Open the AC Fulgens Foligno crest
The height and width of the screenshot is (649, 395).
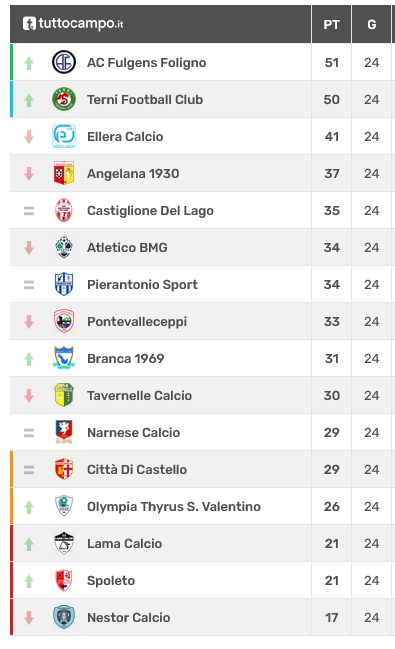pyautogui.click(x=64, y=62)
